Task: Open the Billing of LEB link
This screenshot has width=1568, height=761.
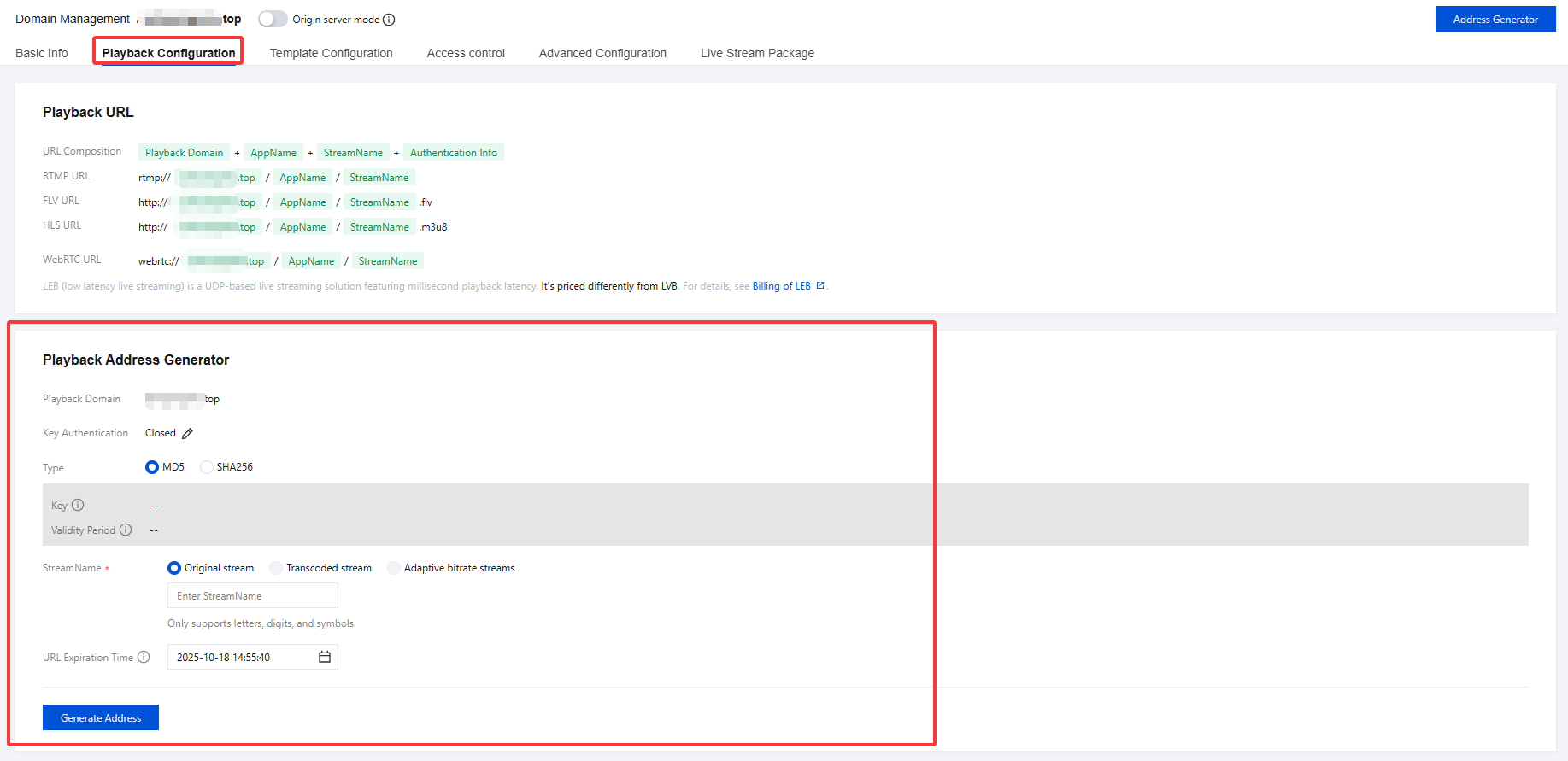Action: click(781, 286)
